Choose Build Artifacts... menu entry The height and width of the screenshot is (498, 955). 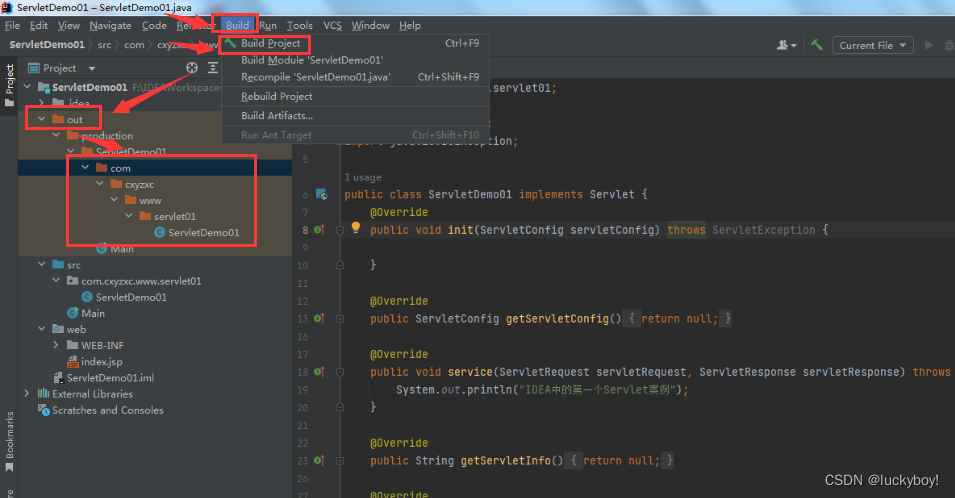click(355, 116)
